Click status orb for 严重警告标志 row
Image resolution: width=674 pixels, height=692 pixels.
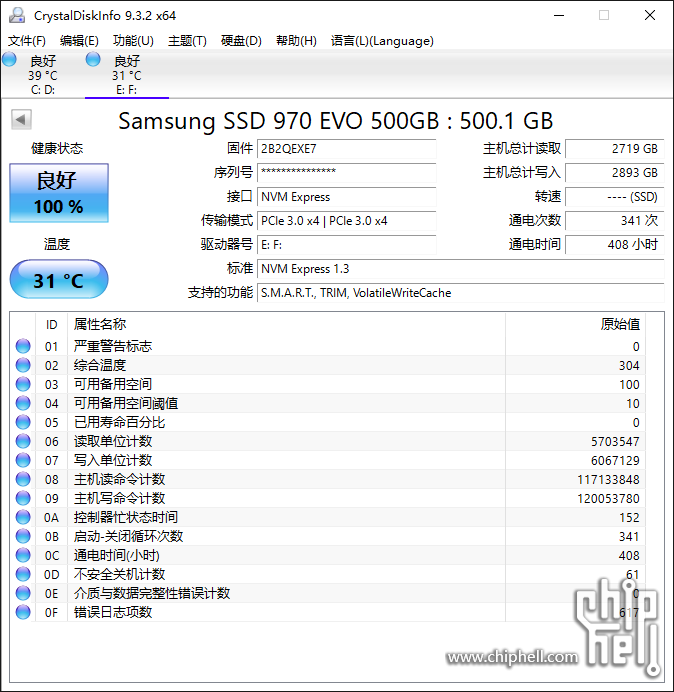click(23, 346)
